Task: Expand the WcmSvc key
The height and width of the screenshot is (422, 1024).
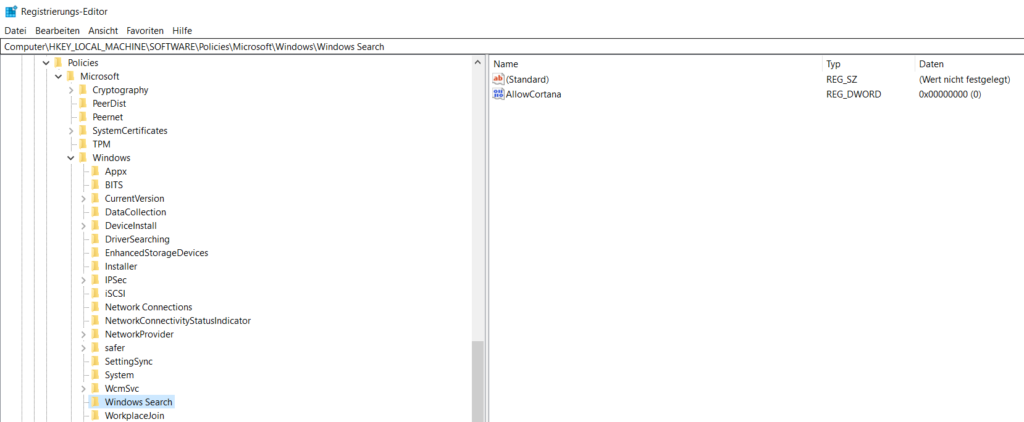Action: click(83, 389)
